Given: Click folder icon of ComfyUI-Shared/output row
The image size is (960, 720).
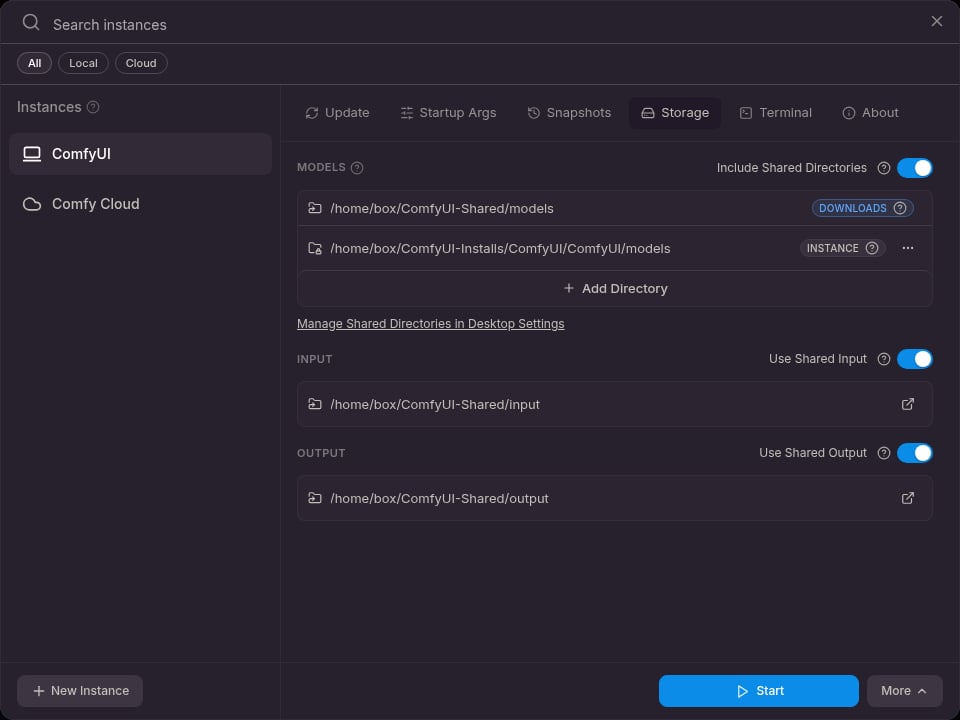Looking at the screenshot, I should pos(315,498).
